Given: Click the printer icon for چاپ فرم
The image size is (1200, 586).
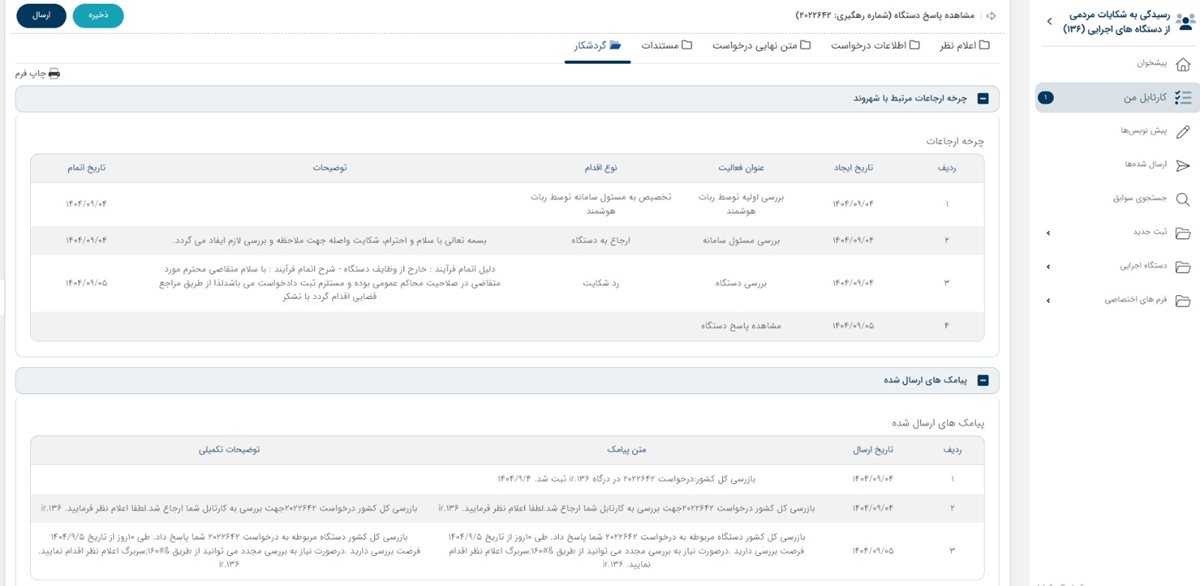Looking at the screenshot, I should (x=54, y=74).
